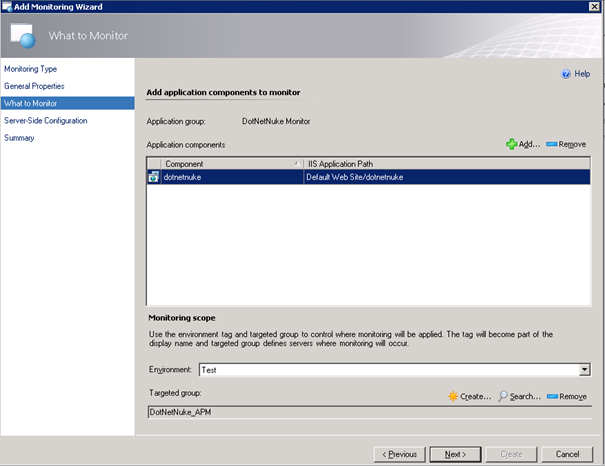The width and height of the screenshot is (605, 466).
Task: Click Create... for targeted group
Action: click(x=476, y=396)
